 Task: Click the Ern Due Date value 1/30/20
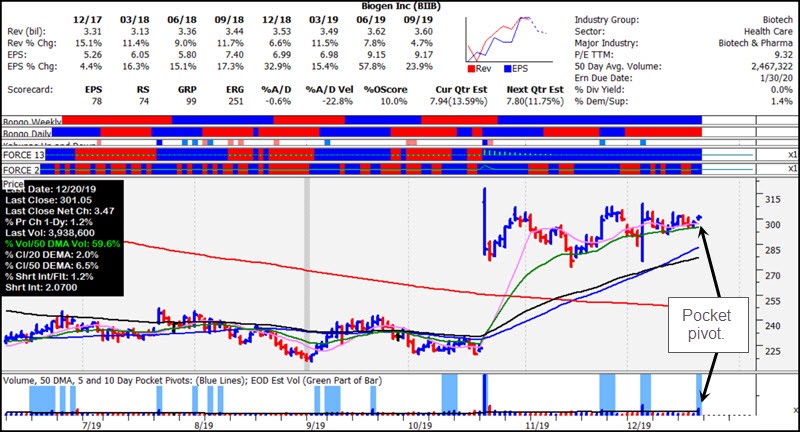[x=776, y=78]
